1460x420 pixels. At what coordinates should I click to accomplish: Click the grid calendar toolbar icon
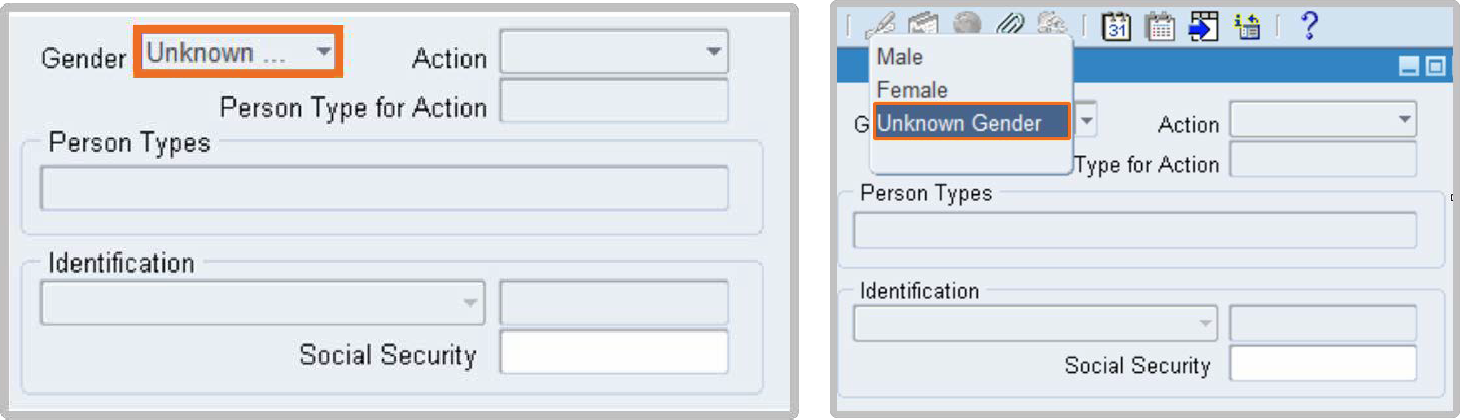point(1160,25)
